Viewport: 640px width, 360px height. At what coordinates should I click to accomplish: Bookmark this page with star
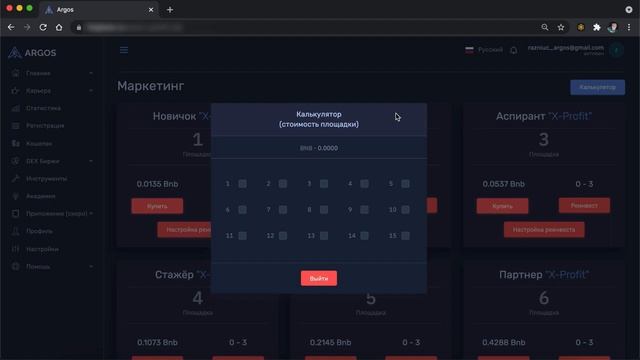click(x=561, y=27)
